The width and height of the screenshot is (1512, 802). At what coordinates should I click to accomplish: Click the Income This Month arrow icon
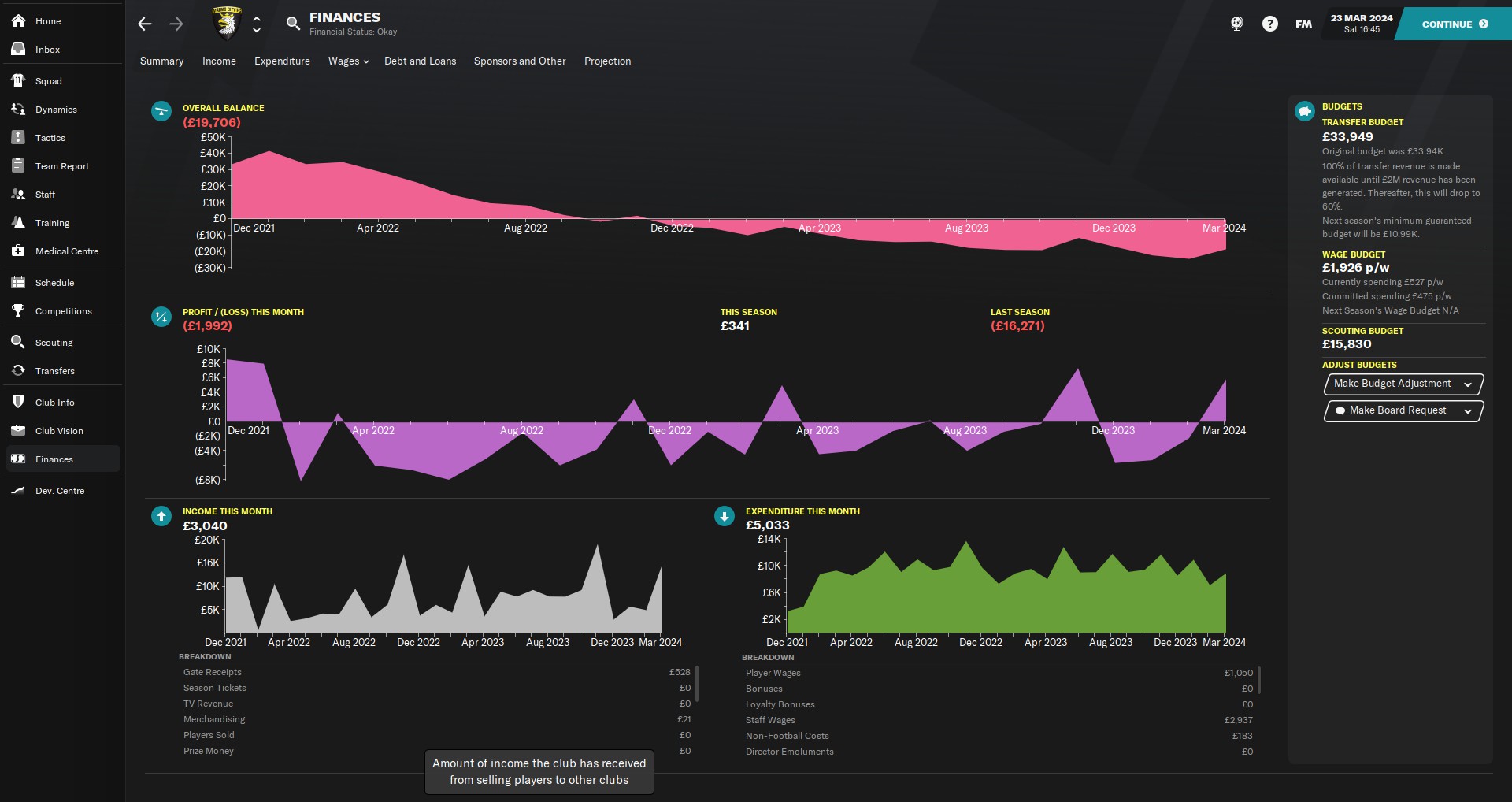coord(161,516)
